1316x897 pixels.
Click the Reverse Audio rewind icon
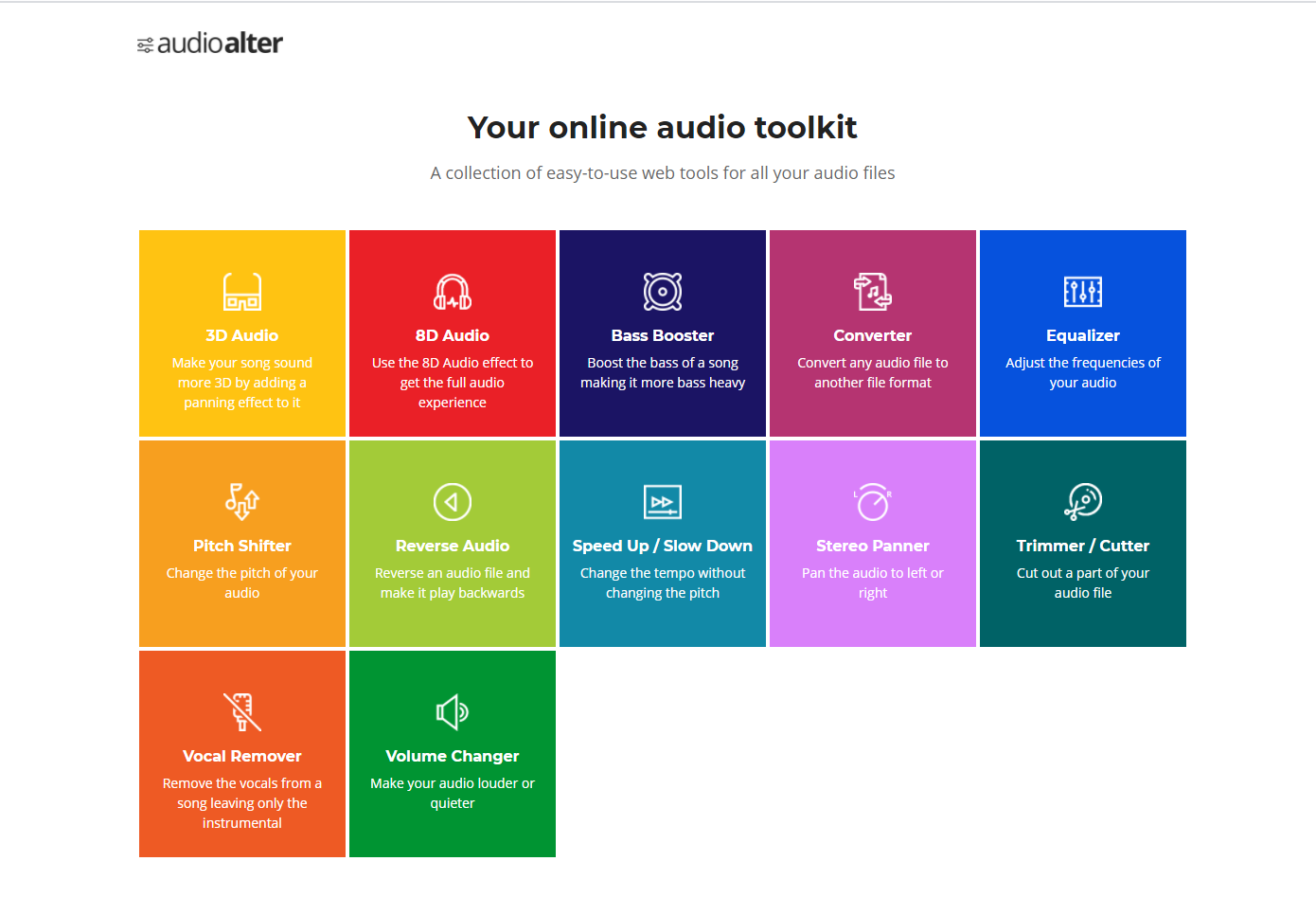[453, 502]
